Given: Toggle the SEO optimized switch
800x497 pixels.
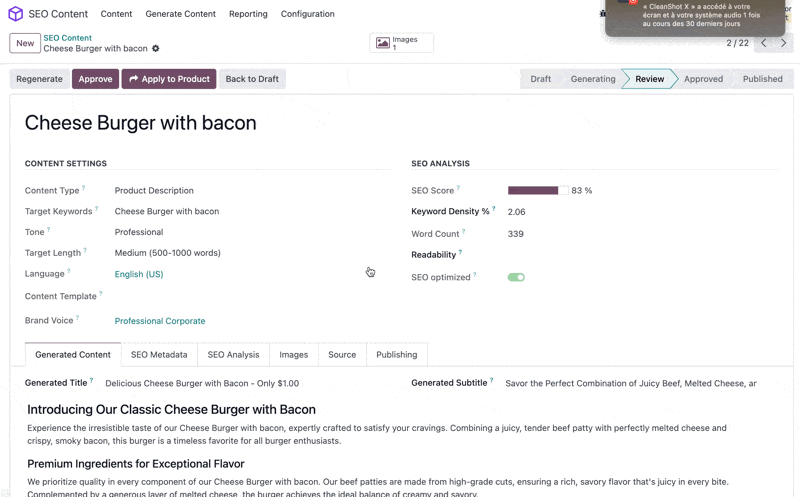Looking at the screenshot, I should (516, 277).
